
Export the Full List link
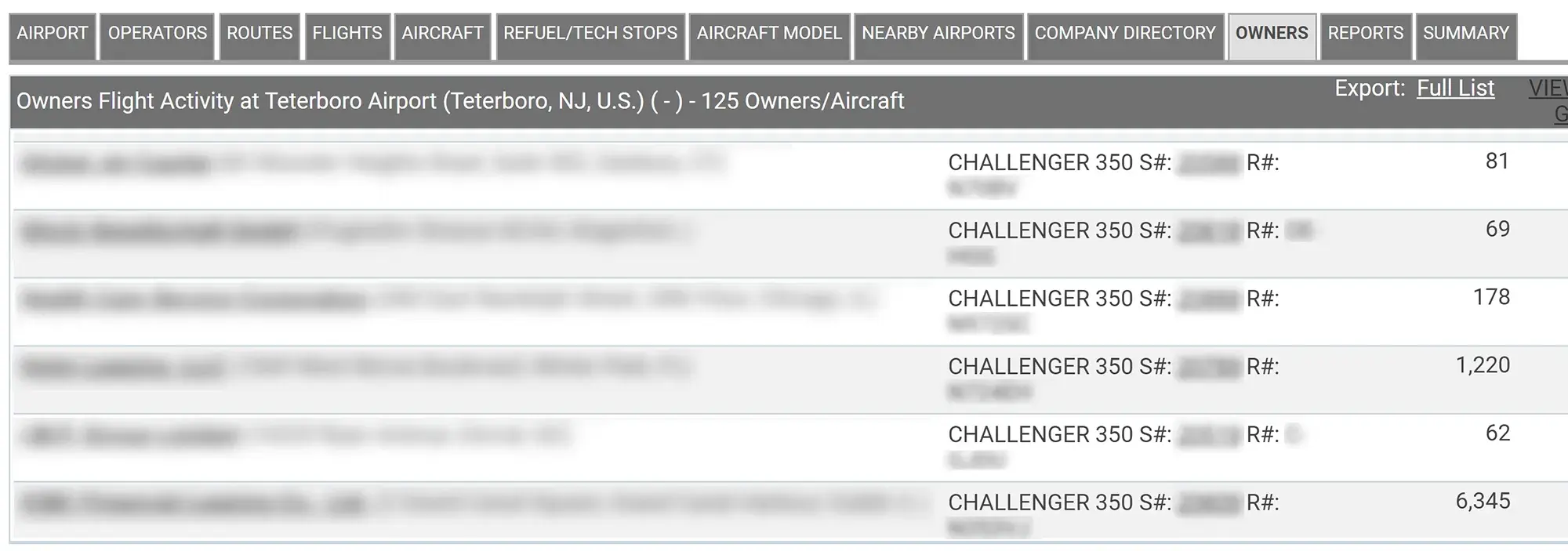click(x=1455, y=89)
